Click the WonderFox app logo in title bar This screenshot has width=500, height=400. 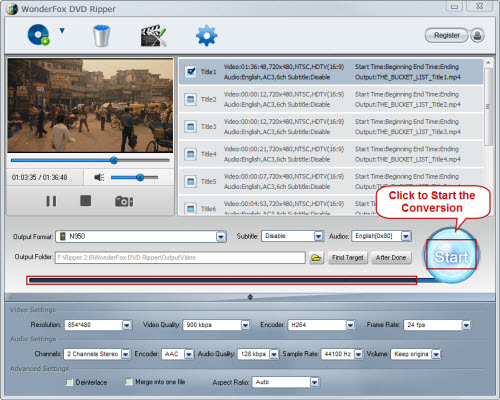[11, 9]
